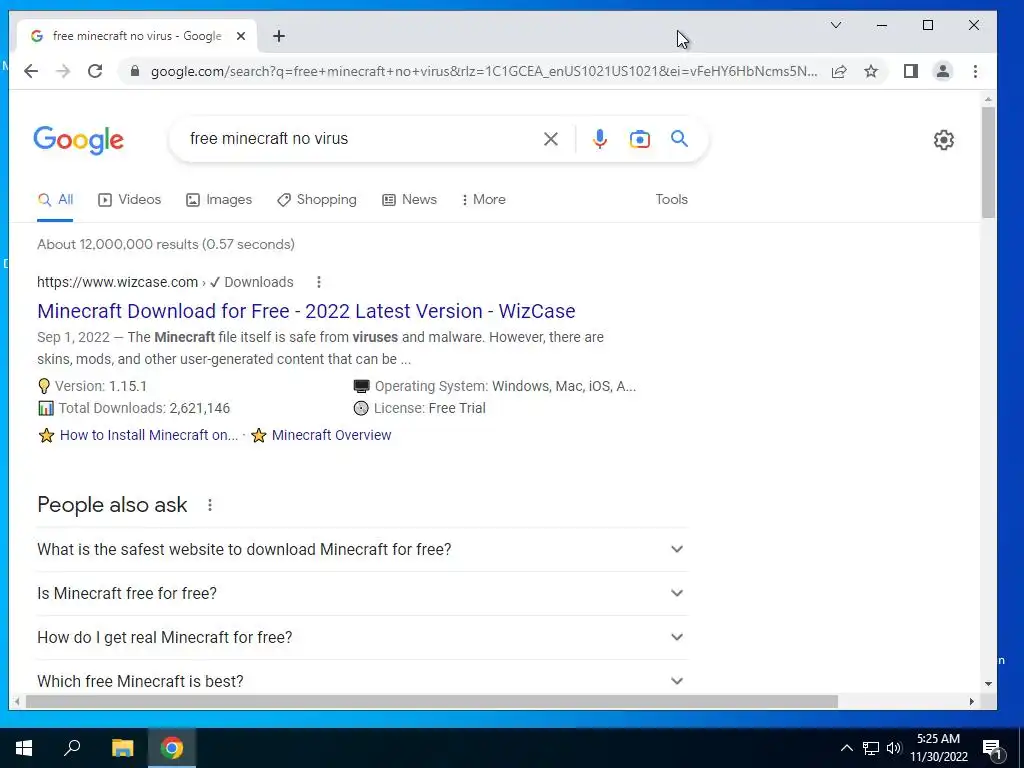Click the Google logo

click(78, 140)
